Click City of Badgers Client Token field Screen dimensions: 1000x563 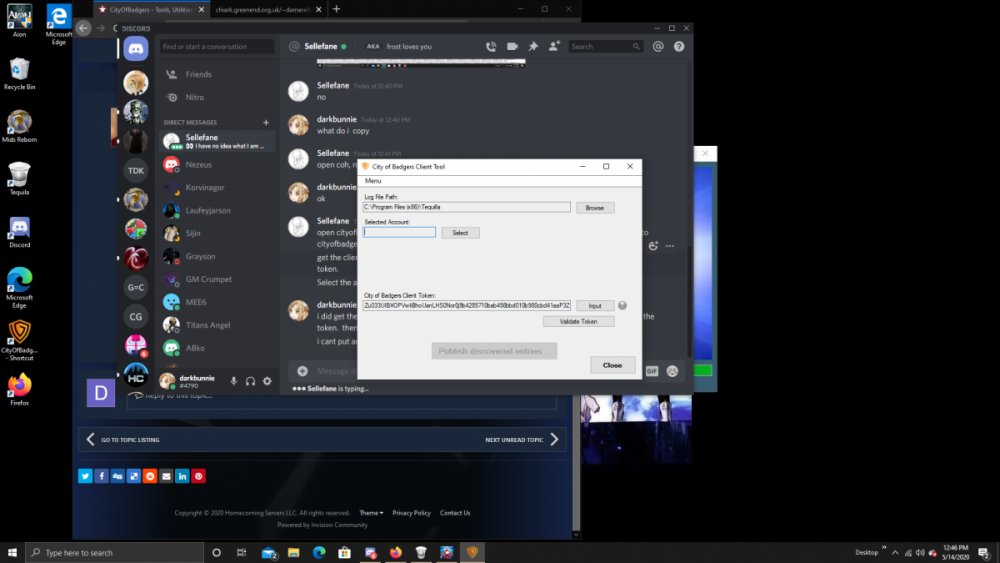click(467, 305)
